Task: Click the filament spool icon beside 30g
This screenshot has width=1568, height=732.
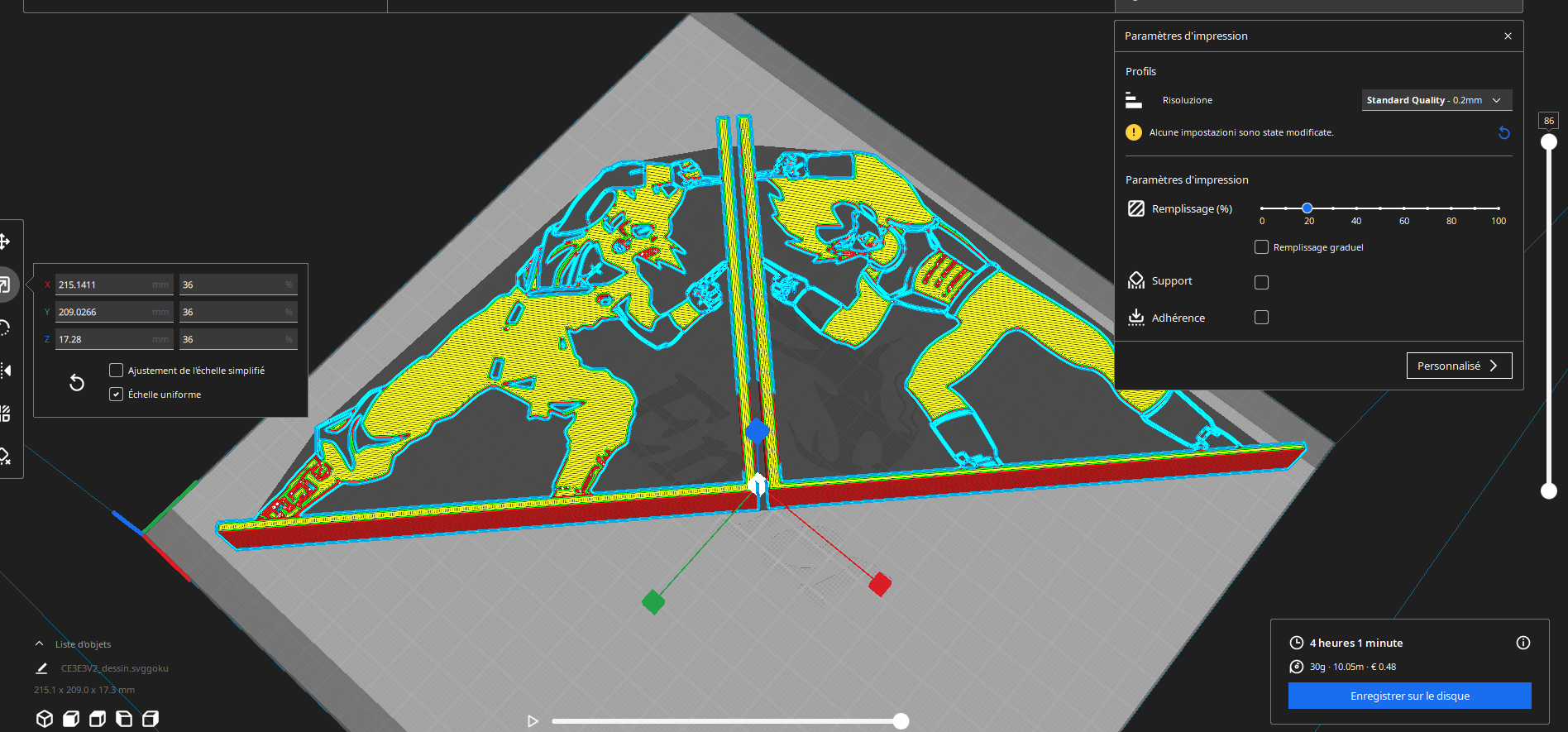Action: 1297,667
